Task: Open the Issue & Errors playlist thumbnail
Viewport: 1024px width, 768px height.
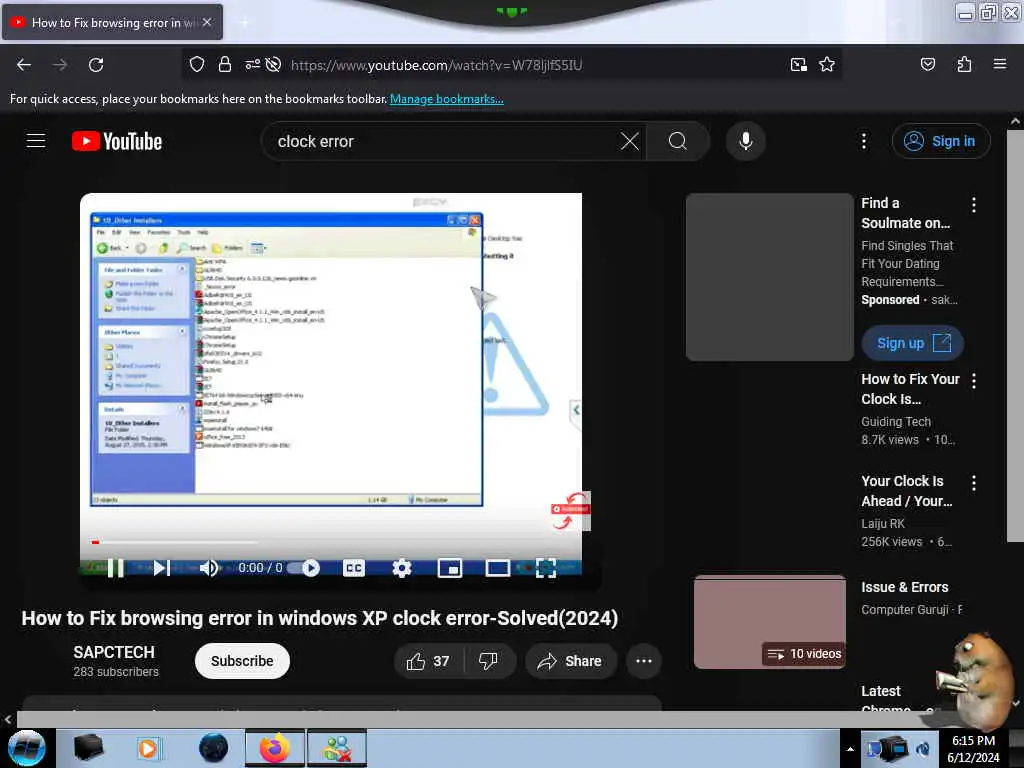Action: (770, 622)
